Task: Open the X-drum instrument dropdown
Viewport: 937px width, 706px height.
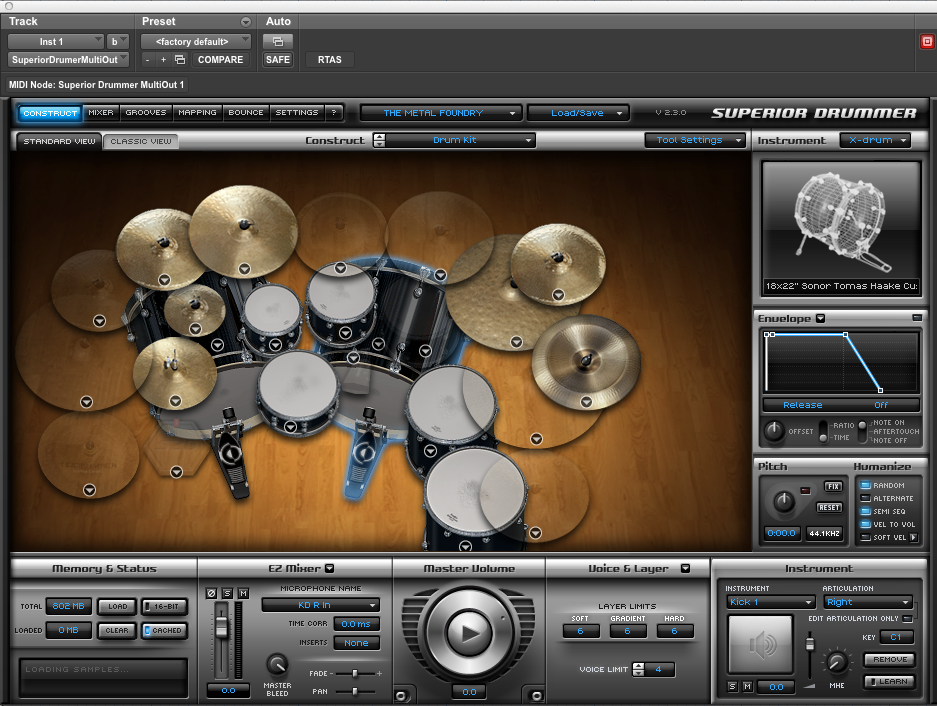Action: (x=875, y=140)
